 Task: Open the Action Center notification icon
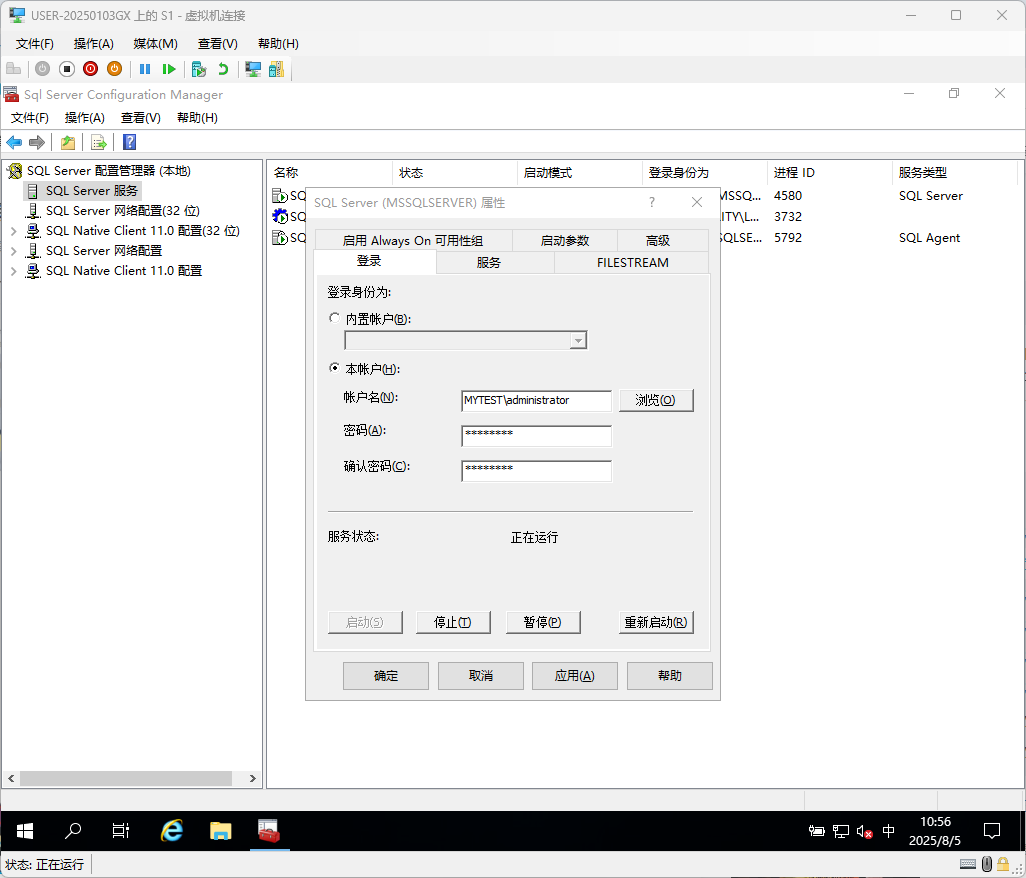[x=992, y=831]
